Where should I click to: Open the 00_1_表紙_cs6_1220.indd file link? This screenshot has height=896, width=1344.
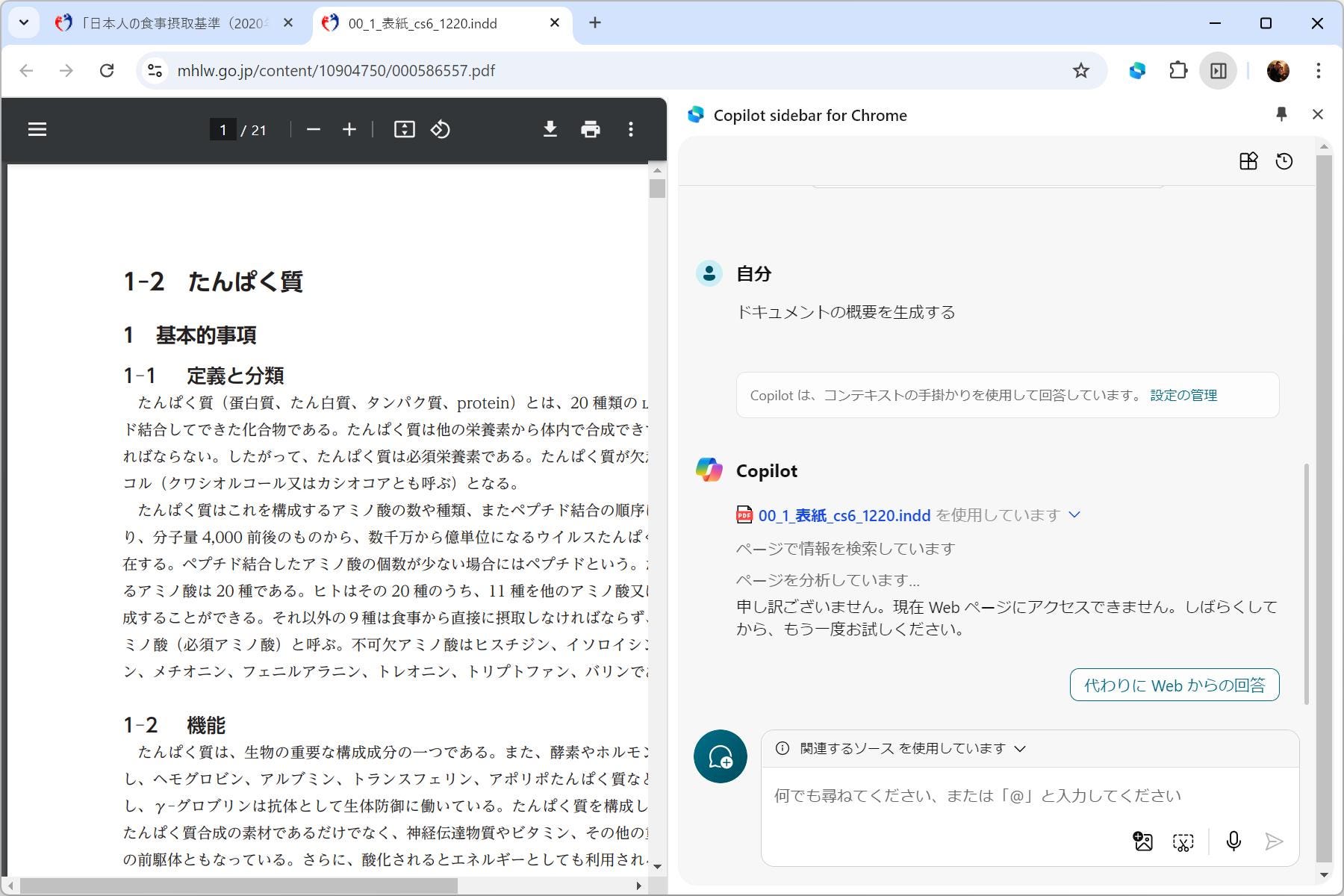pos(844,515)
